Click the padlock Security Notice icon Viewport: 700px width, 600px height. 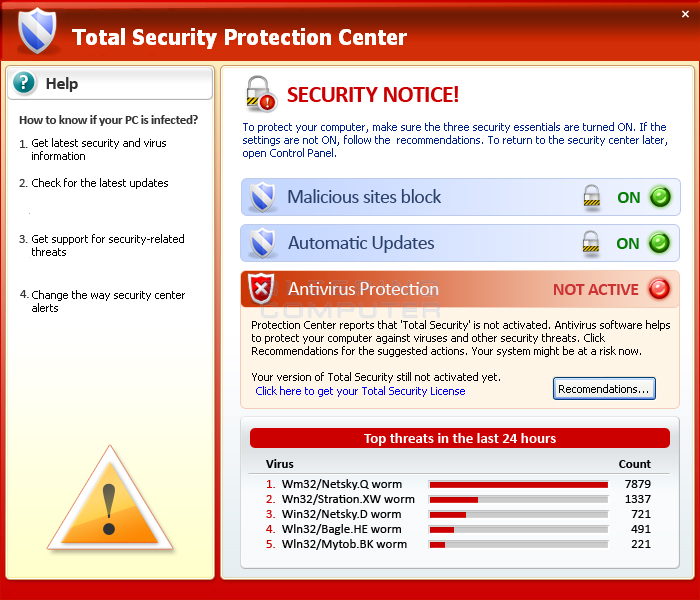[x=261, y=94]
